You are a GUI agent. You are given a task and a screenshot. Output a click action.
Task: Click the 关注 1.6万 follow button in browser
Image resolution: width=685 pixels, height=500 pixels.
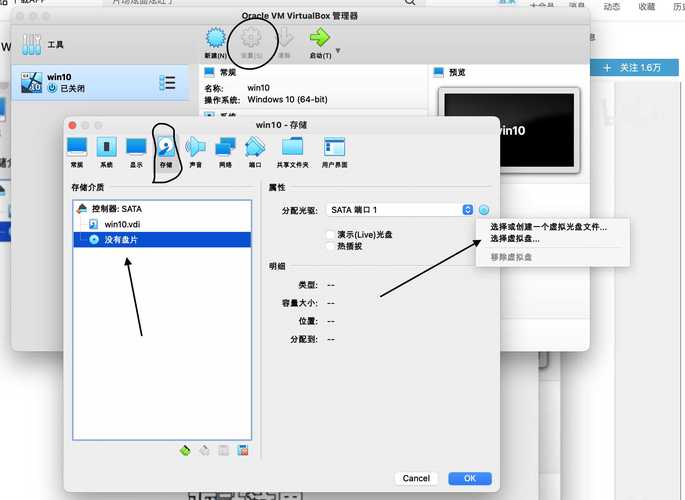(634, 68)
